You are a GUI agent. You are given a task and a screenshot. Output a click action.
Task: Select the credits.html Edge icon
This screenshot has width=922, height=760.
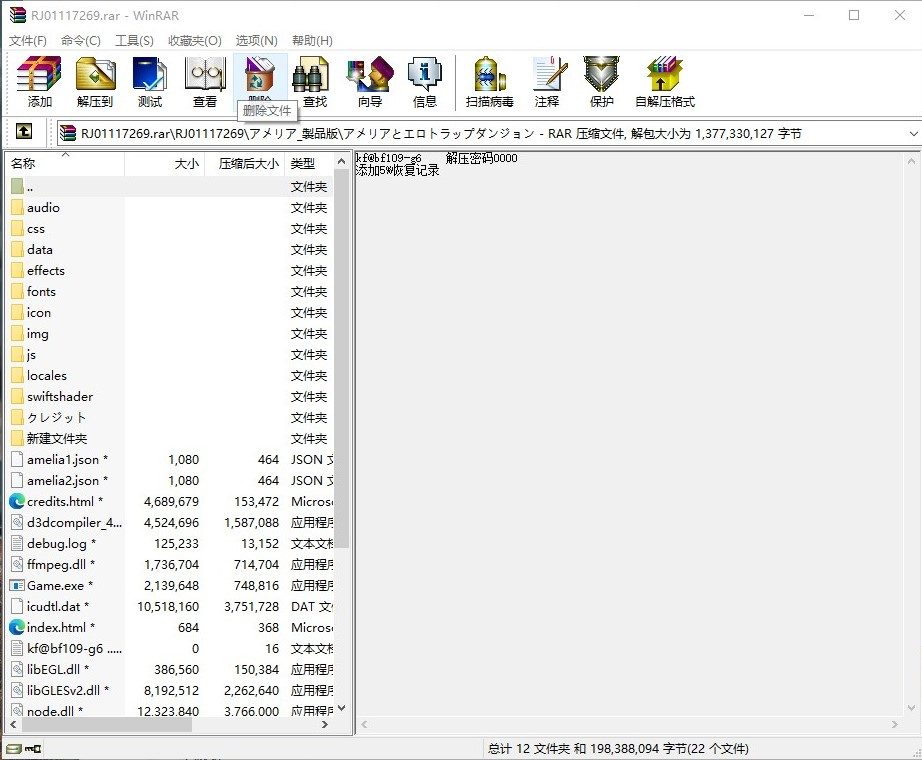pos(17,501)
